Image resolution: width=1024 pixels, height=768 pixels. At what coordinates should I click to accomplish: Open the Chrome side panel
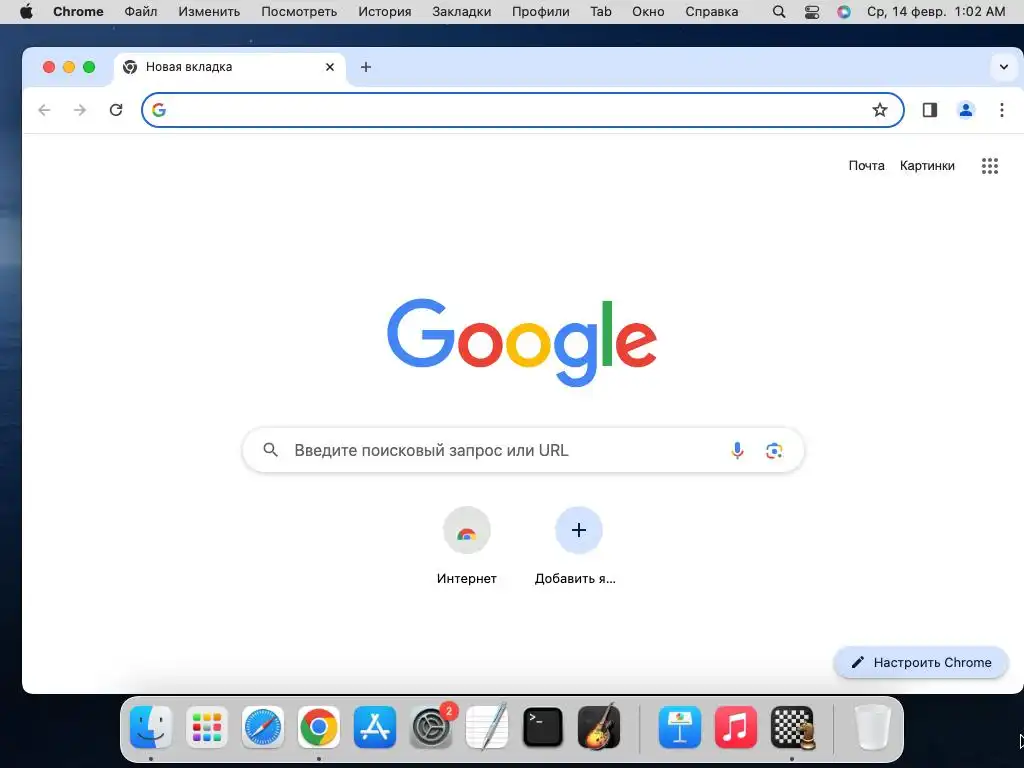(930, 110)
